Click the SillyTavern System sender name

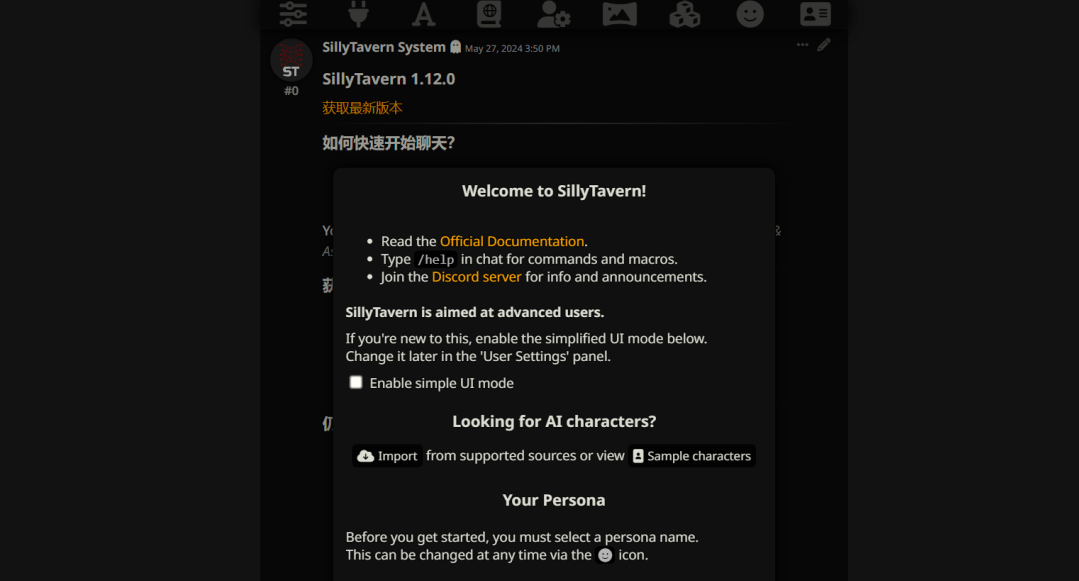point(384,47)
